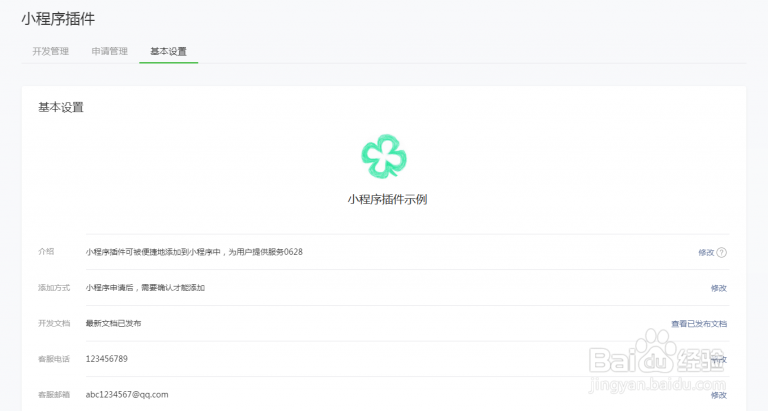Click the Baidu paw watermark logo
Image resolution: width=768 pixels, height=411 pixels.
pos(662,358)
